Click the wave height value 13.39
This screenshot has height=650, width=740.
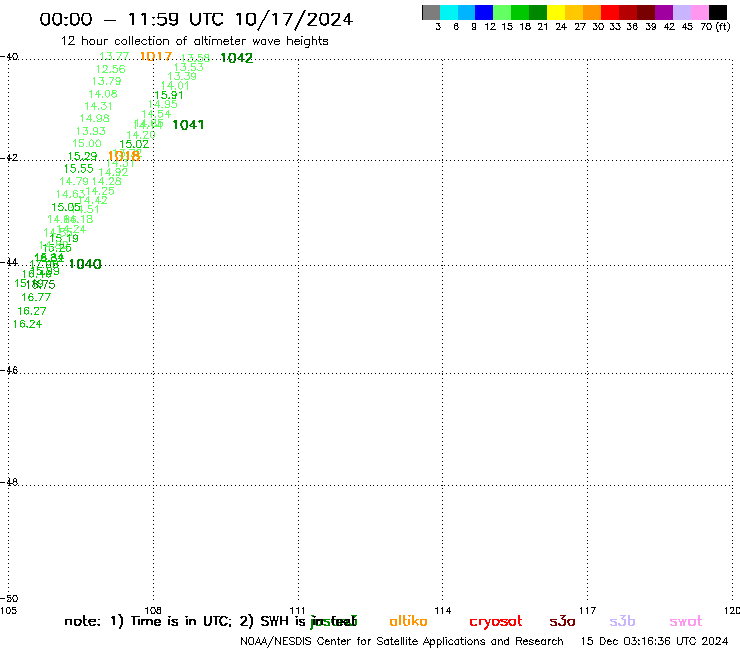point(182,76)
